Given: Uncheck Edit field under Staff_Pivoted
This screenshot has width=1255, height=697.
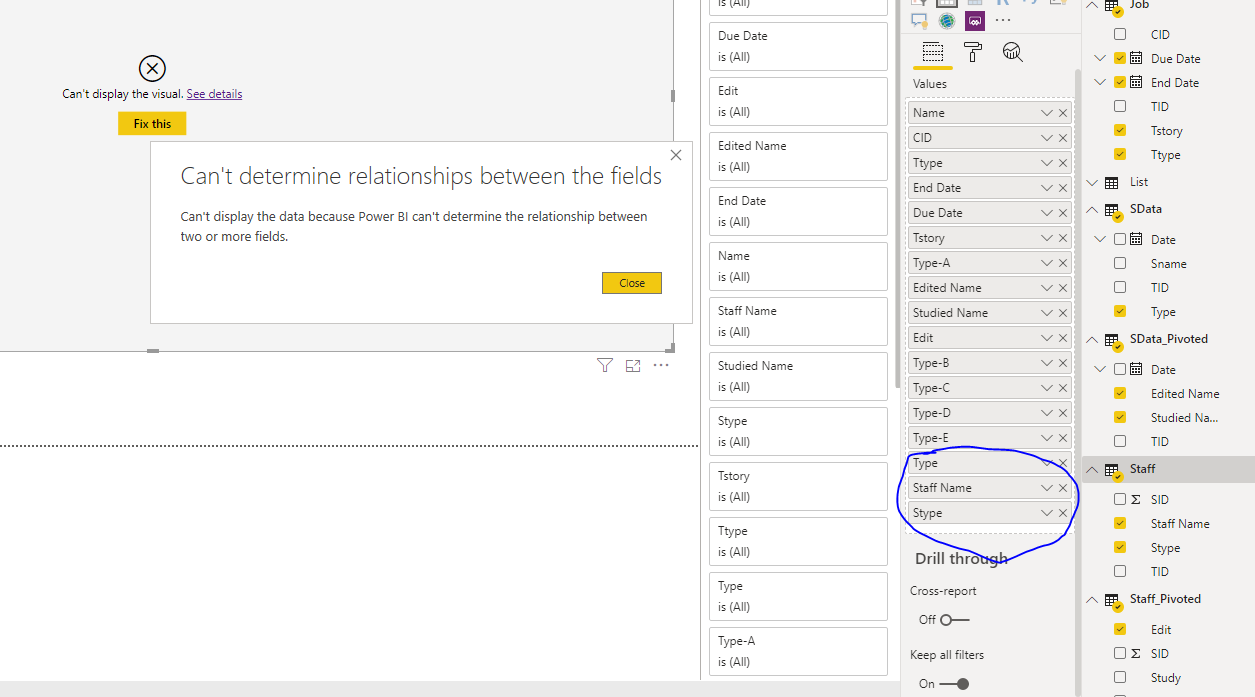Looking at the screenshot, I should coord(1120,629).
